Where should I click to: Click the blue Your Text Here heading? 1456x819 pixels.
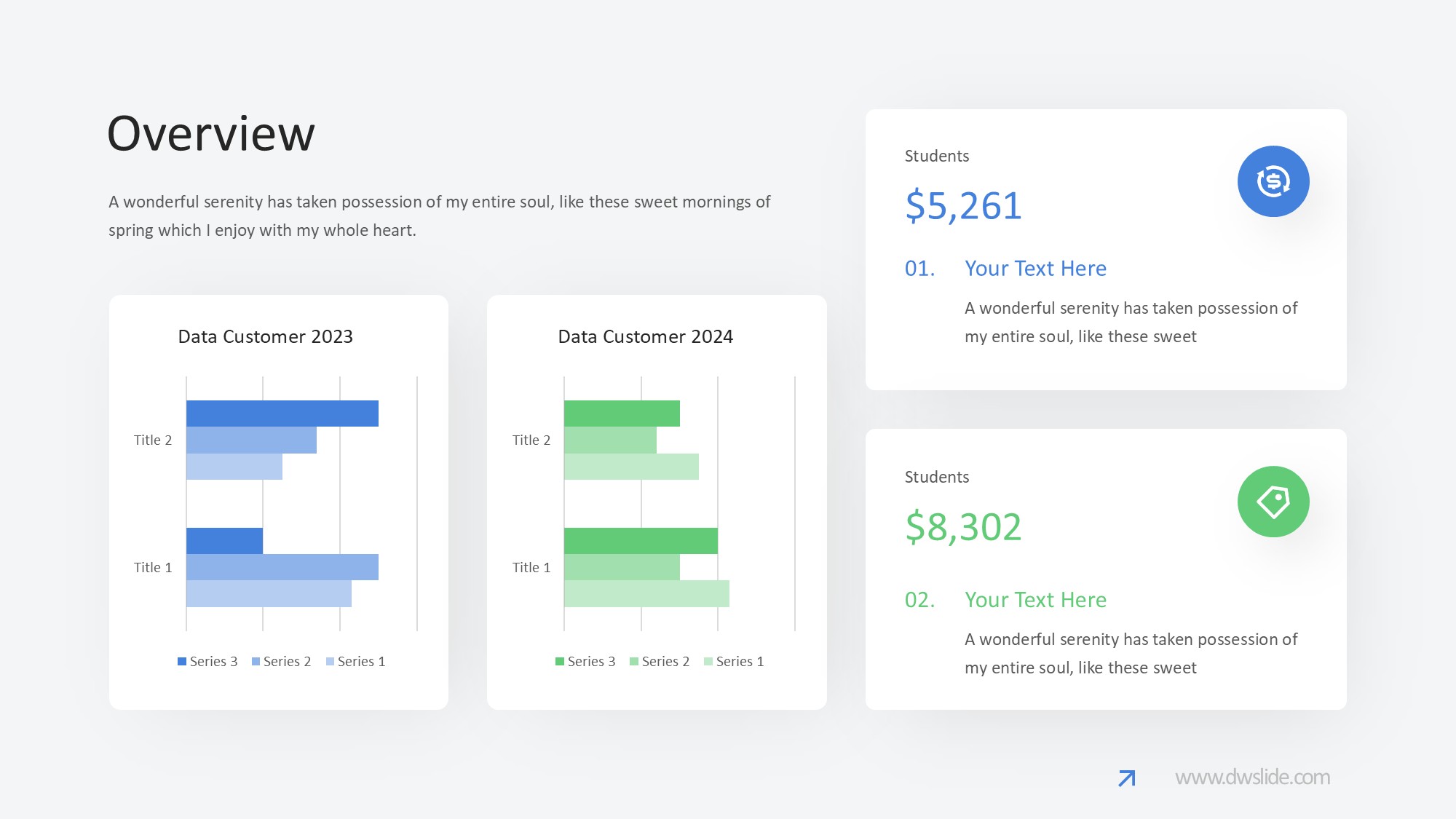1035,269
